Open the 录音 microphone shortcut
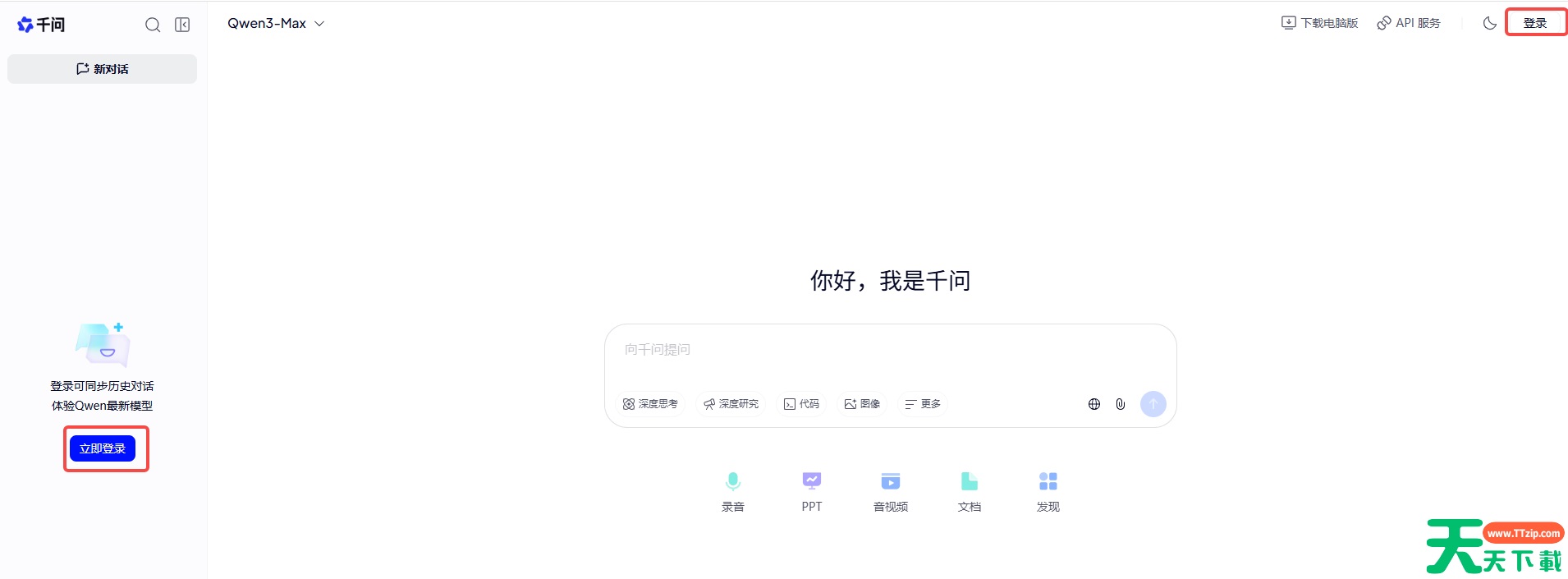Viewport: 1568px width, 579px height. click(x=733, y=491)
